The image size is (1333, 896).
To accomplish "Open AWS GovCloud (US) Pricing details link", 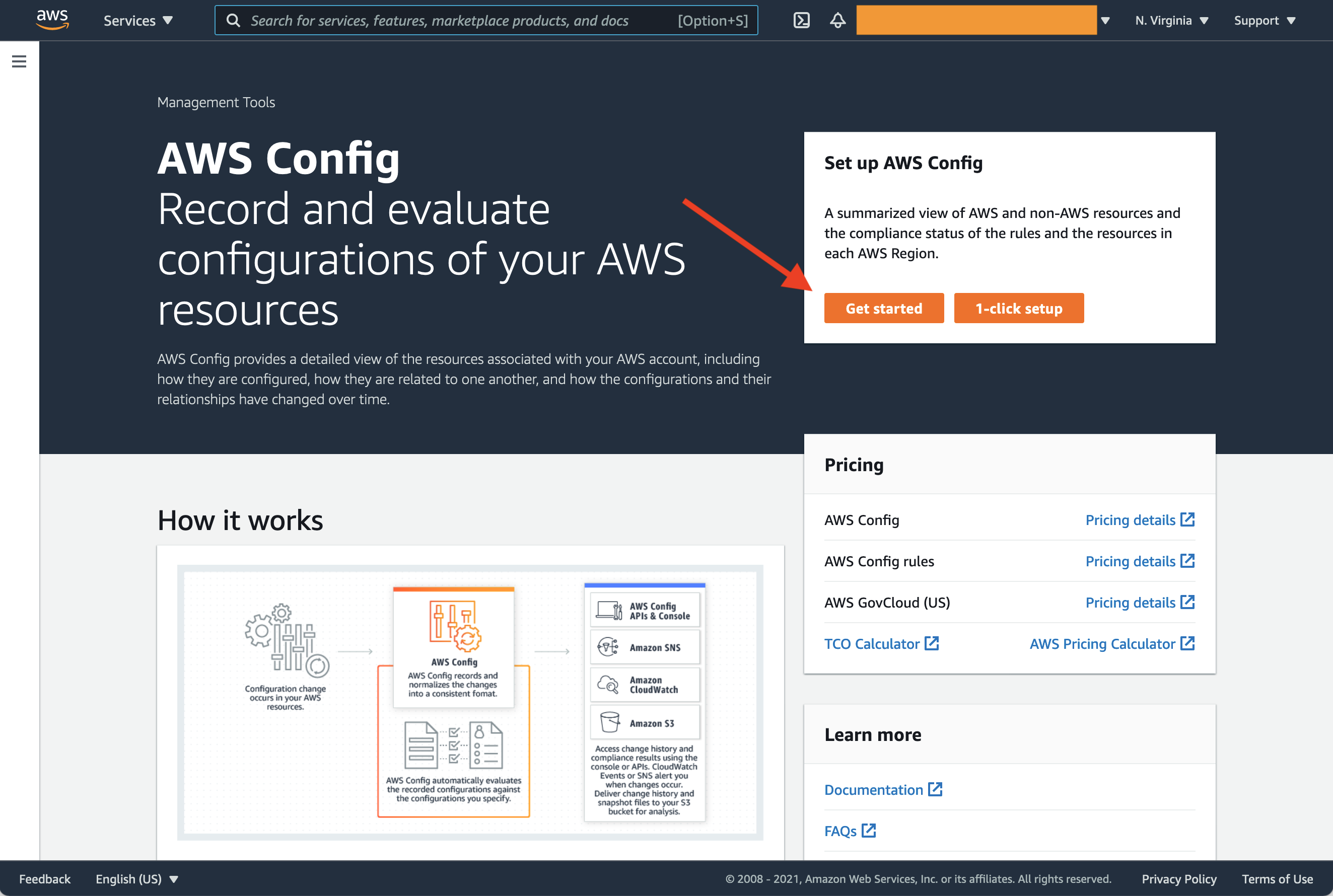I will click(x=1140, y=603).
